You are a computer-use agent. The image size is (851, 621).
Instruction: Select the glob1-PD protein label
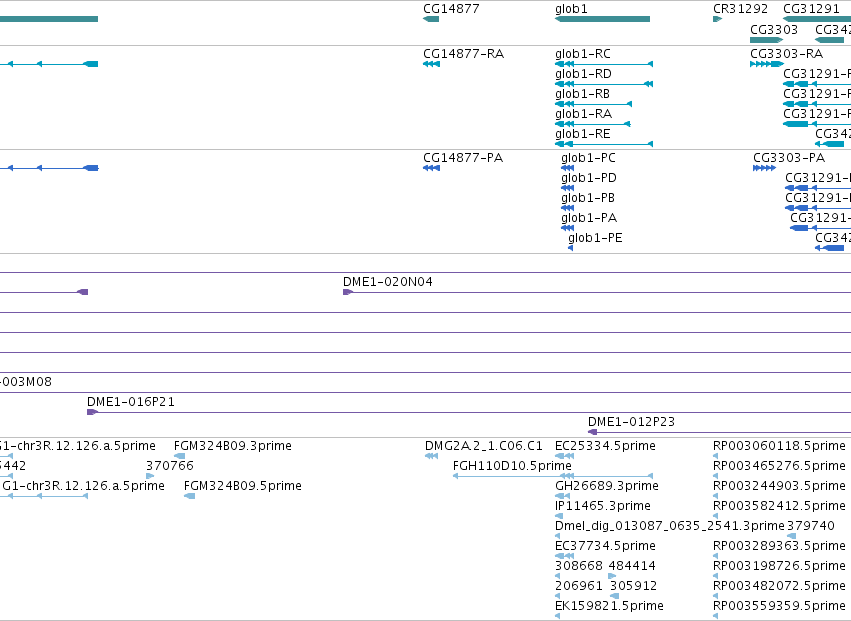(589, 179)
